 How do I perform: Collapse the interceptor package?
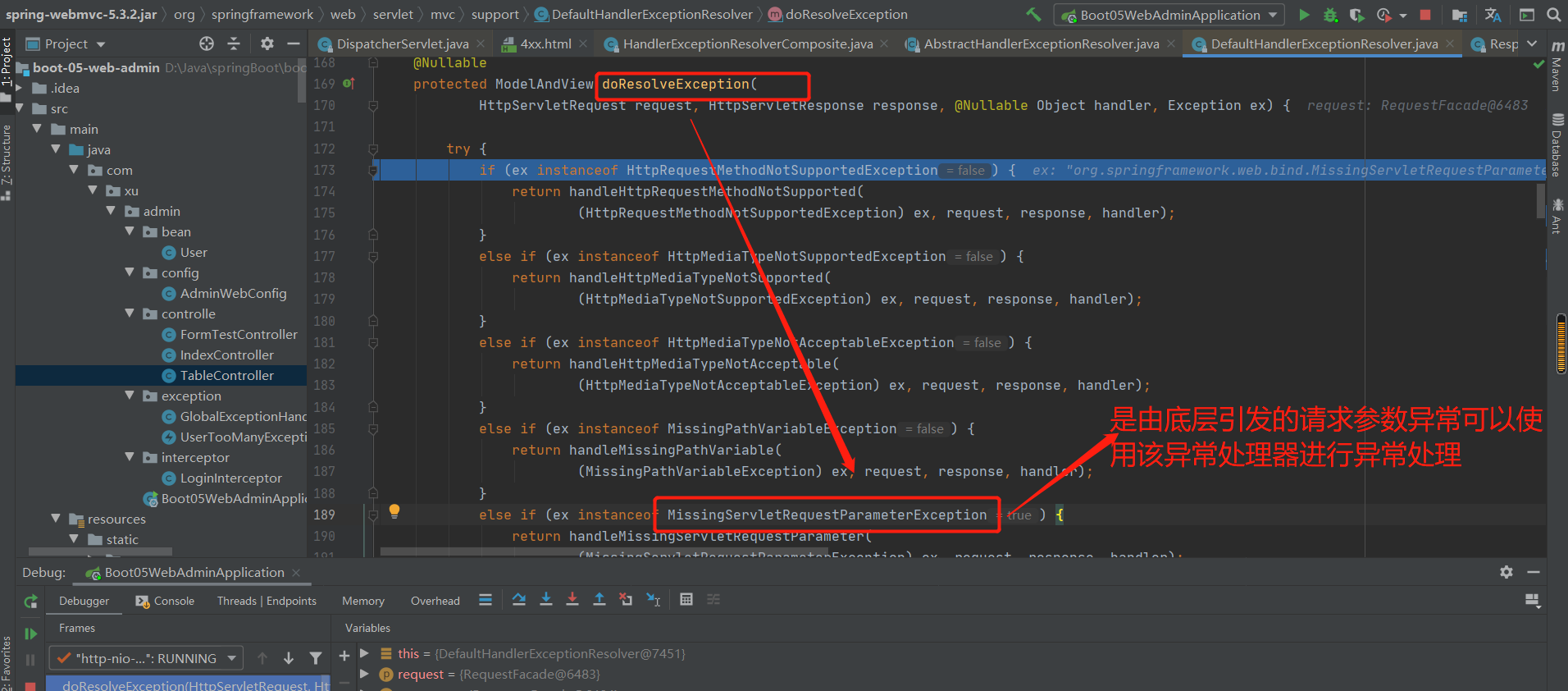[x=130, y=457]
